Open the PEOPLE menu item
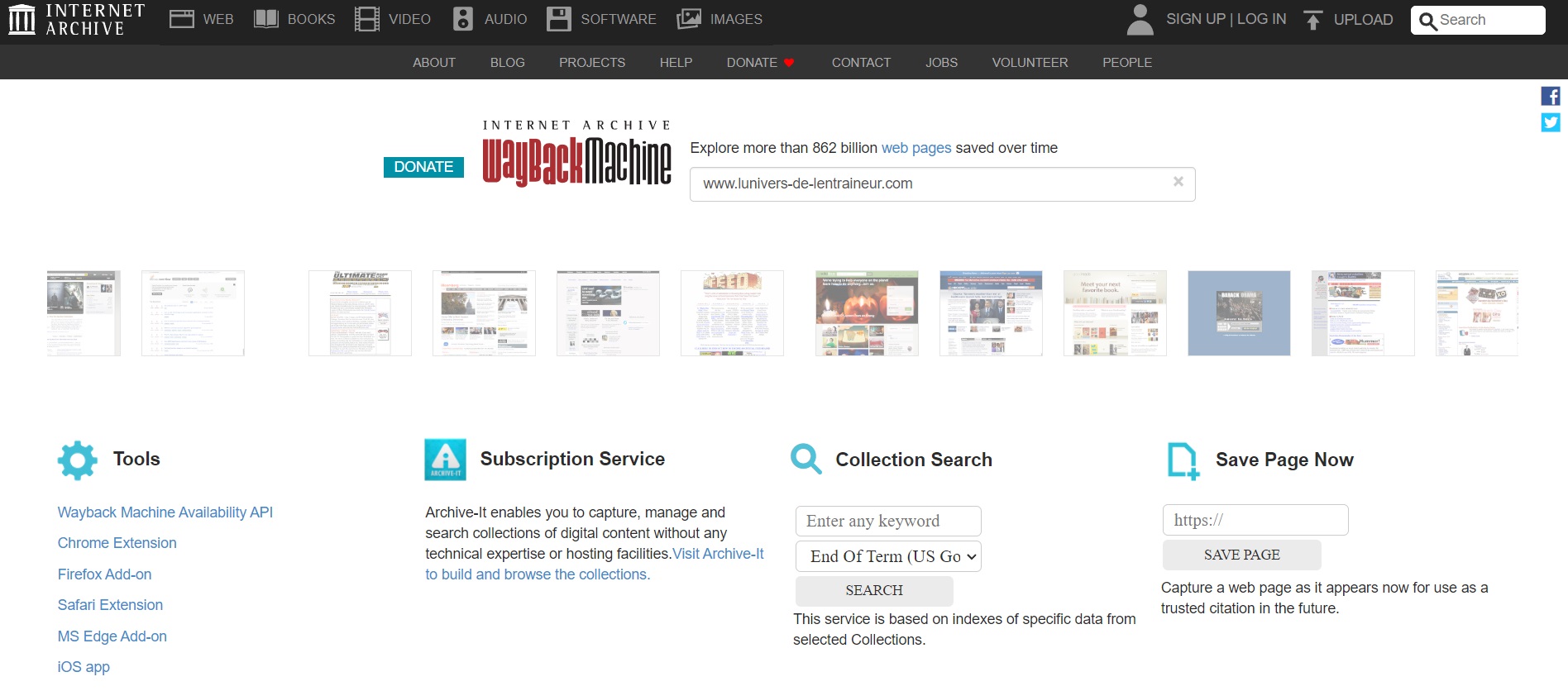Screen dimensions: 1568x691 pyautogui.click(x=1127, y=63)
